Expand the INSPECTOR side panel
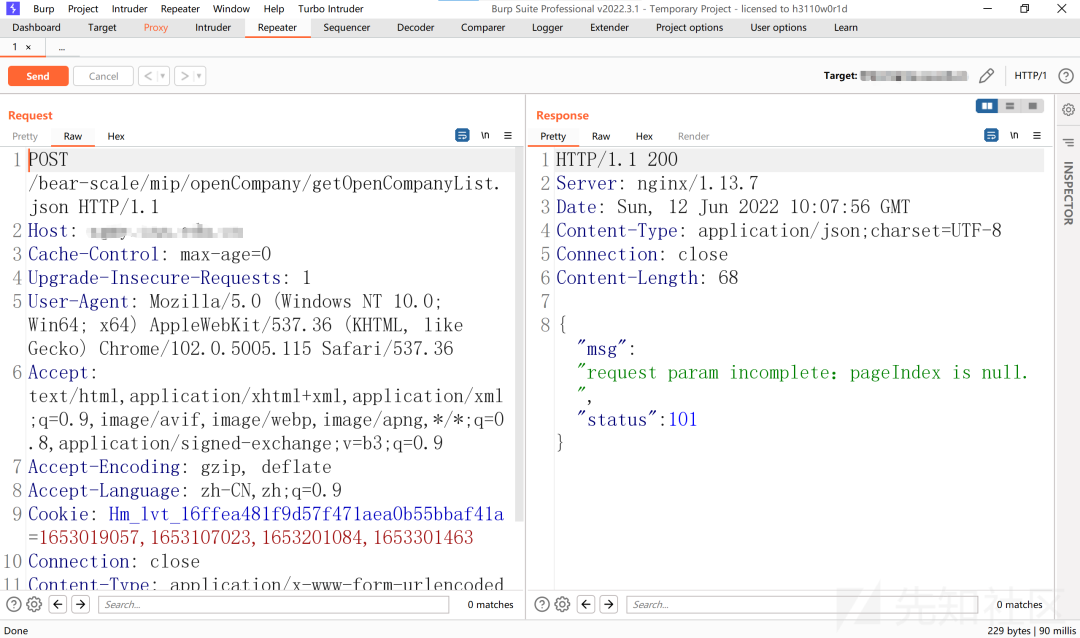Image resolution: width=1080 pixels, height=638 pixels. click(x=1068, y=193)
